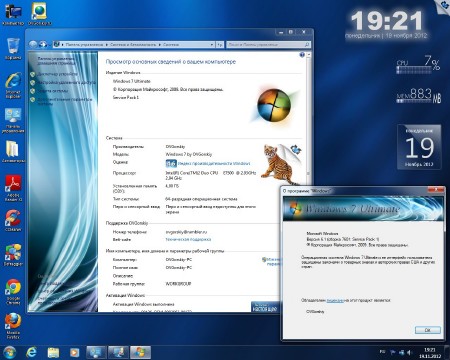
Task: Open Дополнительные параметры системы link
Action: [x=64, y=101]
